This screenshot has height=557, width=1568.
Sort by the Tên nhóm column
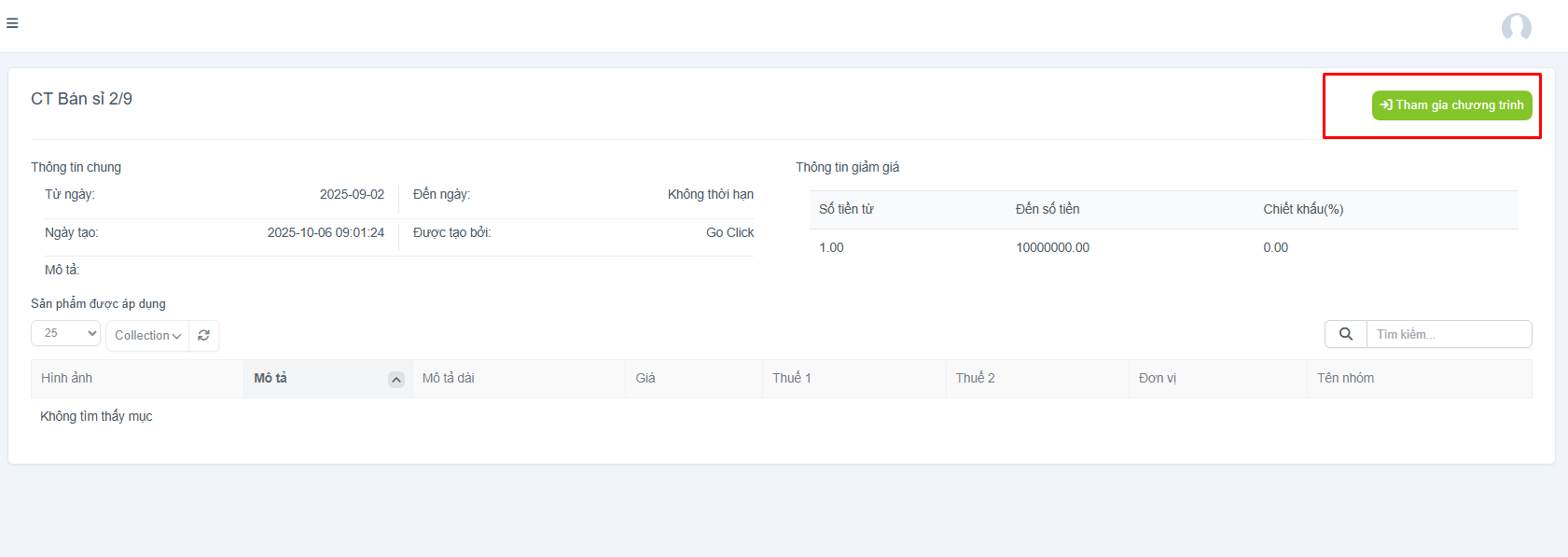tap(1345, 378)
